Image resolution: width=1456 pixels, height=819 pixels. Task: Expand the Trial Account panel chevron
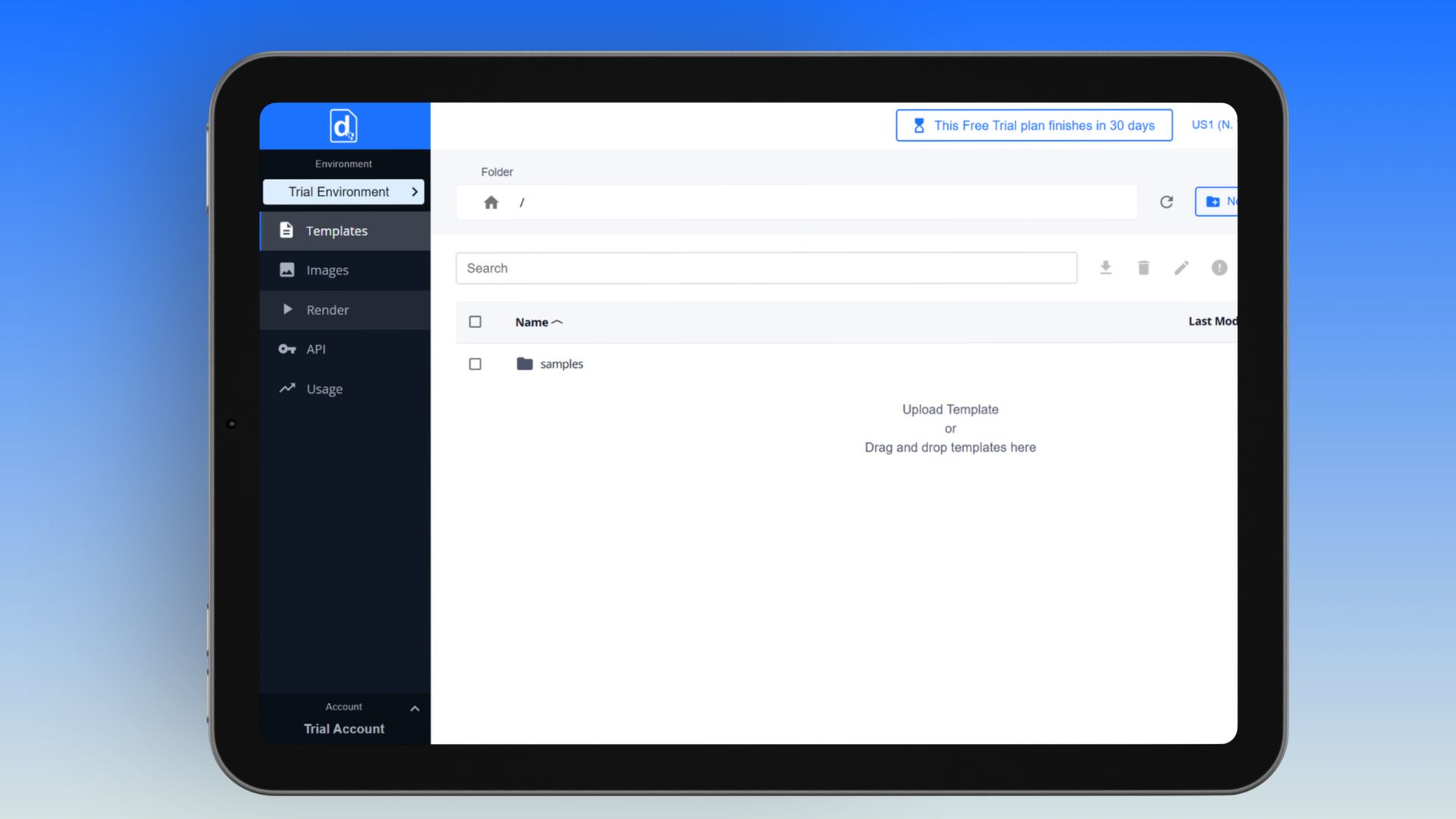point(415,708)
